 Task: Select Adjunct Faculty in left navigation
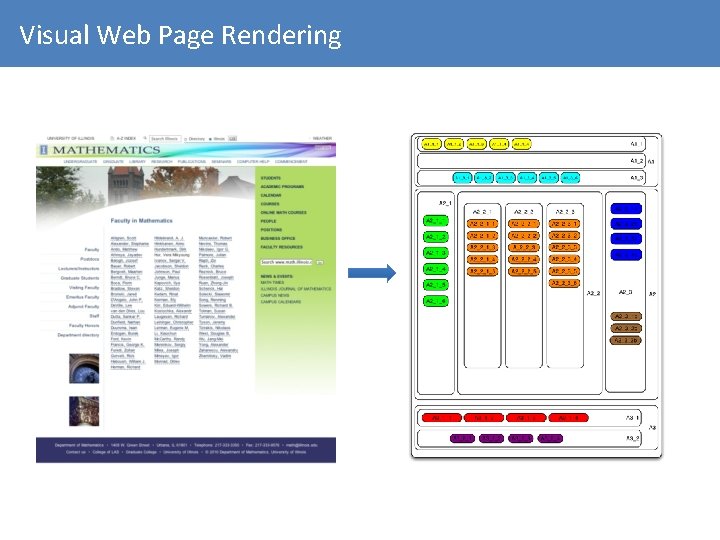coord(84,306)
